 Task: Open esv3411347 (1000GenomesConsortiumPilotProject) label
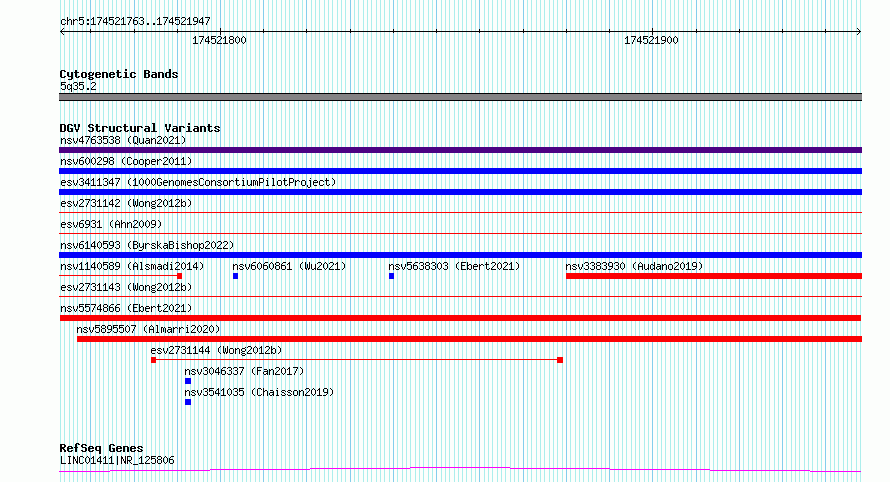198,182
